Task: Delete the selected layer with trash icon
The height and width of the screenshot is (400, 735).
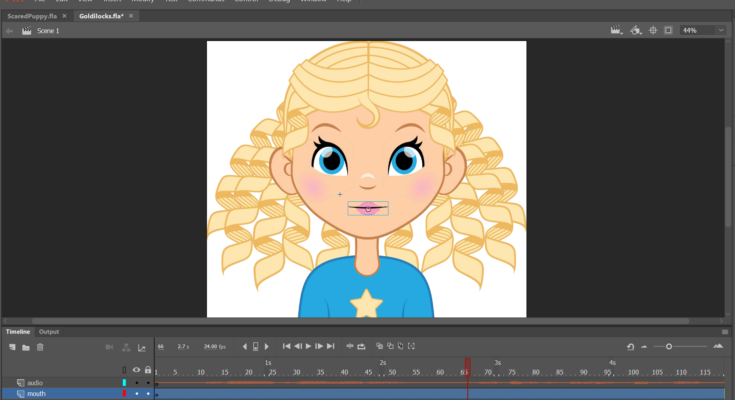Action: point(40,347)
